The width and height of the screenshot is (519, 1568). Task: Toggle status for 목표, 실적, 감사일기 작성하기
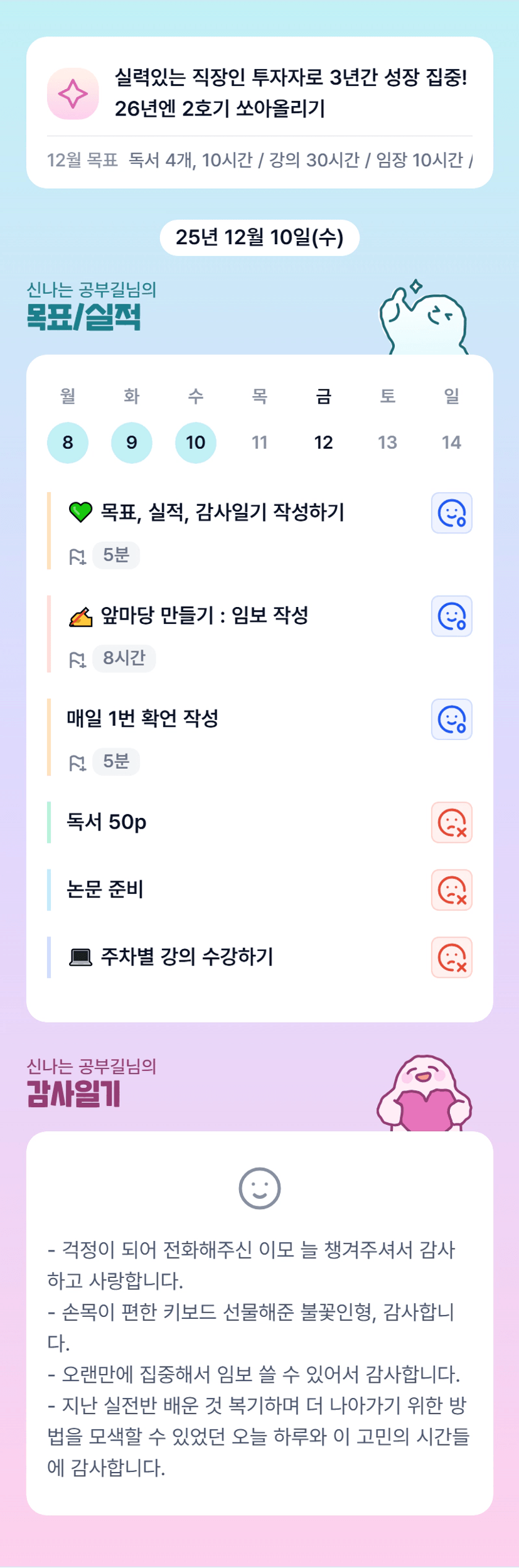pos(451,513)
